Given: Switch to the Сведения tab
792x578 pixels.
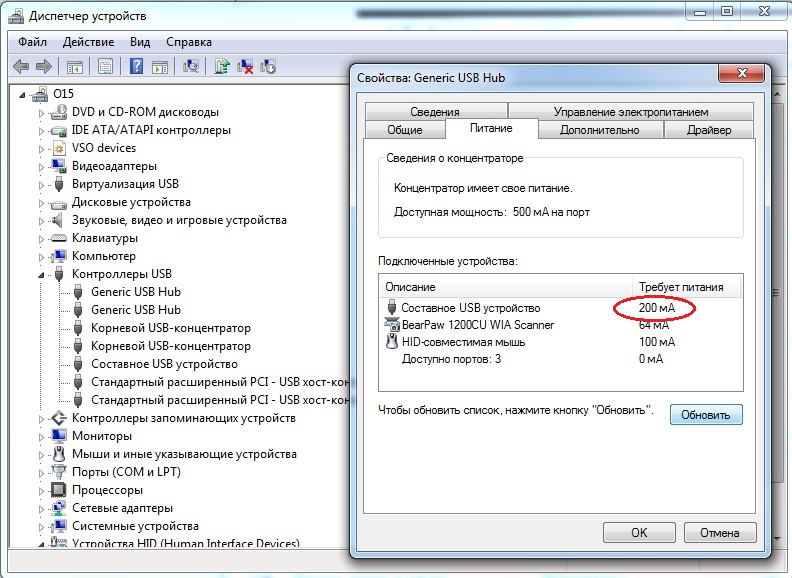Looking at the screenshot, I should (x=435, y=111).
